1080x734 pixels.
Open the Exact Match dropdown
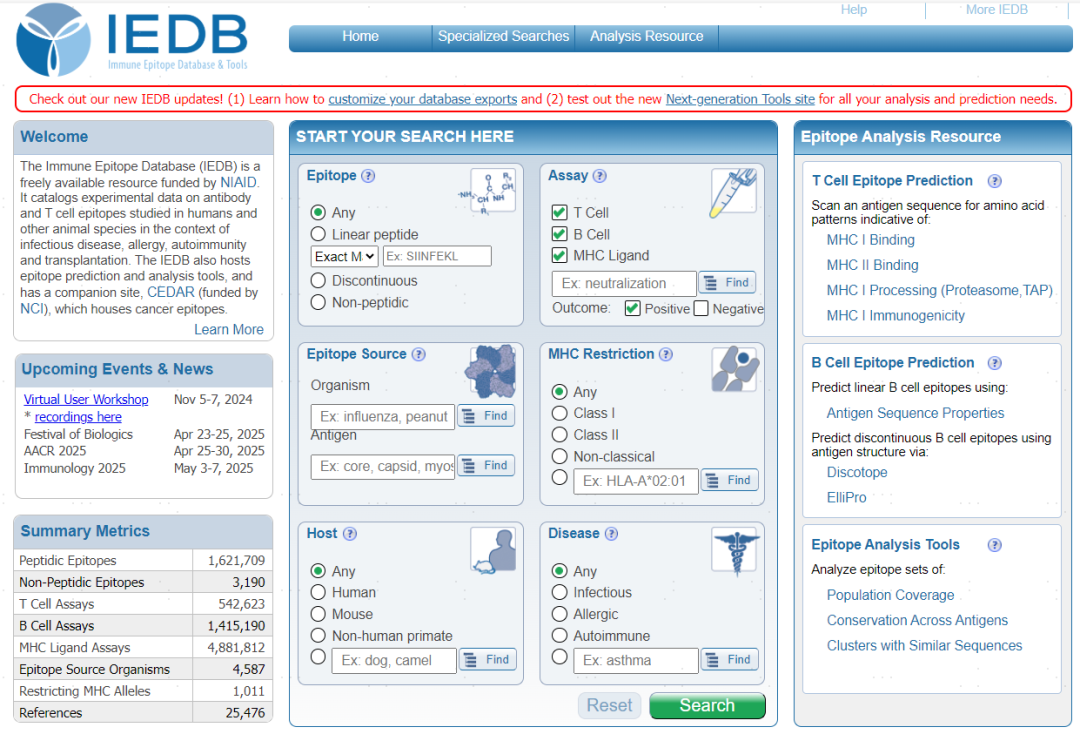(x=344, y=257)
